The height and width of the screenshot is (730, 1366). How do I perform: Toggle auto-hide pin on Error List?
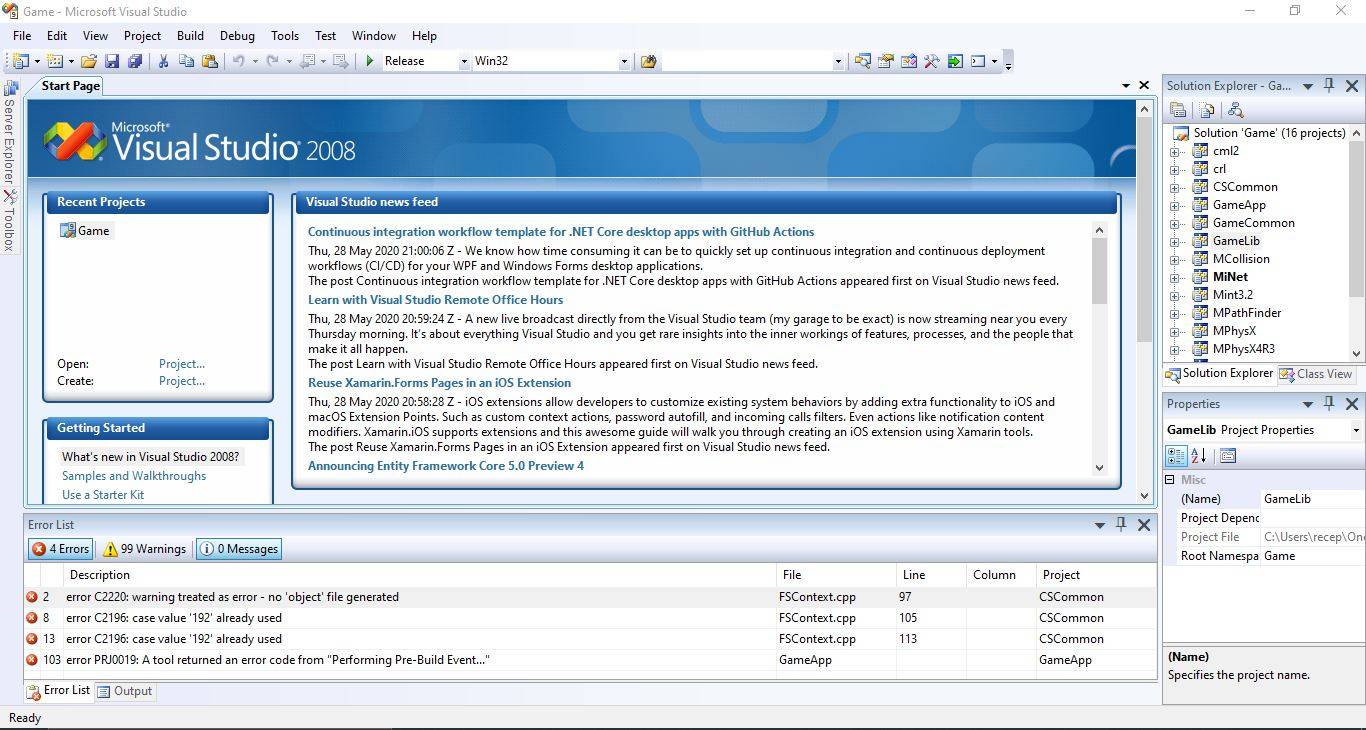(1121, 524)
